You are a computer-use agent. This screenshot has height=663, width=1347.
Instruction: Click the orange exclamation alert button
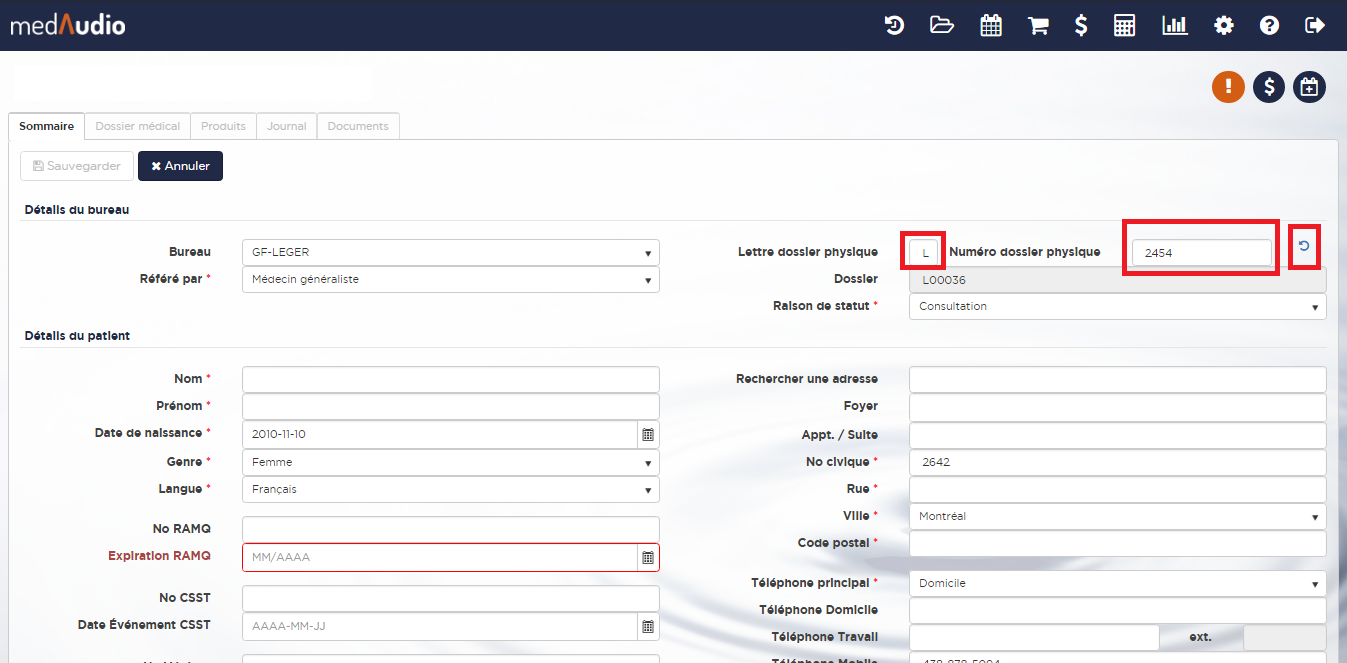coord(1228,87)
